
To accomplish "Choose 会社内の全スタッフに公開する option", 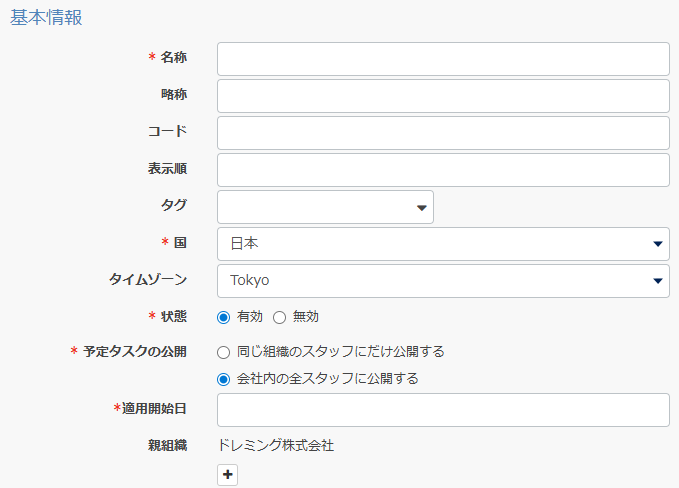I will [224, 379].
